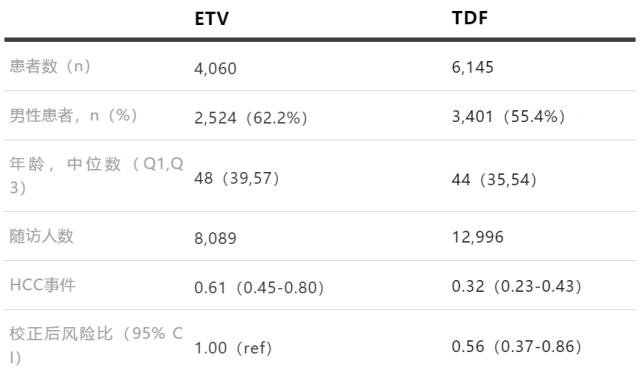Click the follow-up value 12,996
The image size is (640, 380).
478,237
